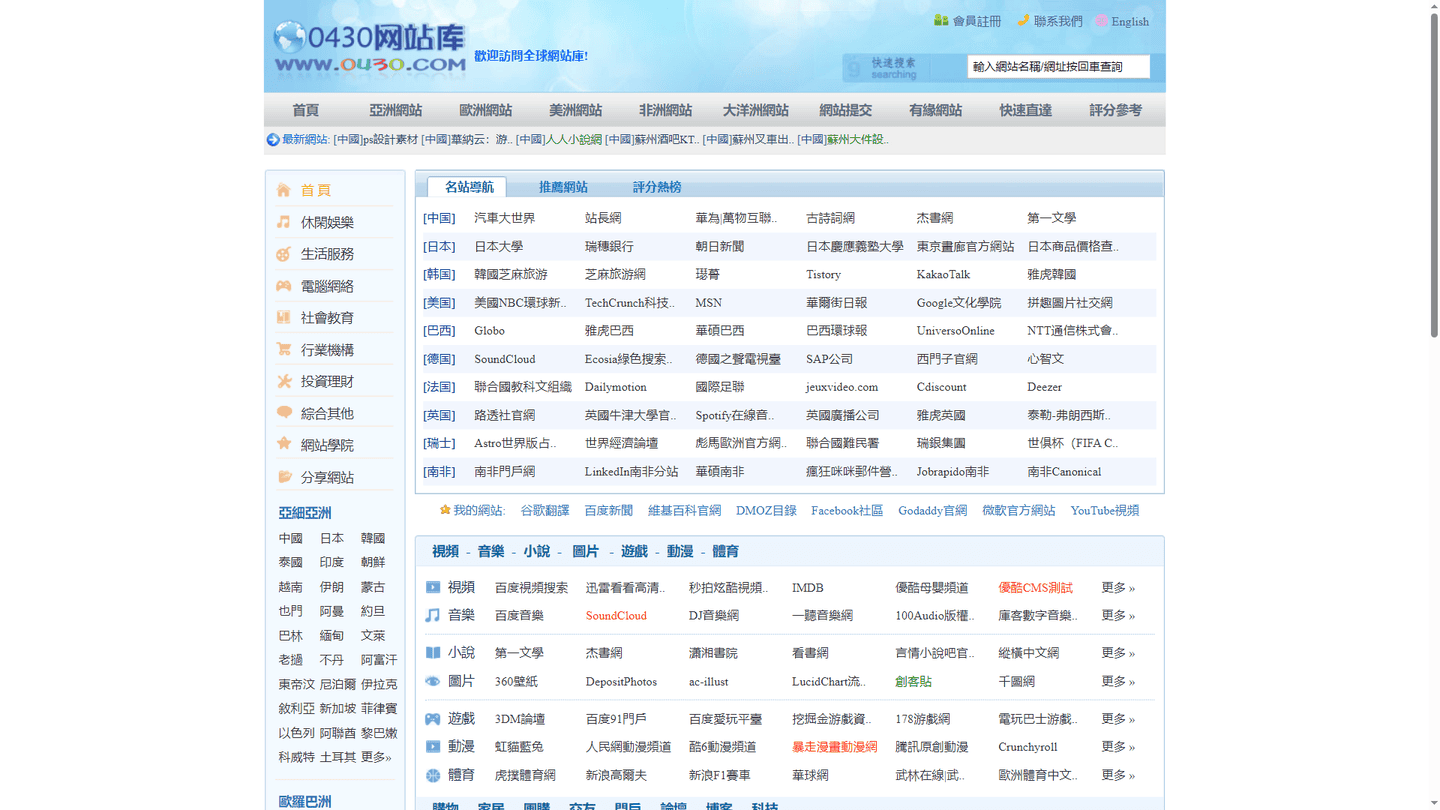
Task: Open the SoundCloud link in 音樂 row
Action: 616,616
